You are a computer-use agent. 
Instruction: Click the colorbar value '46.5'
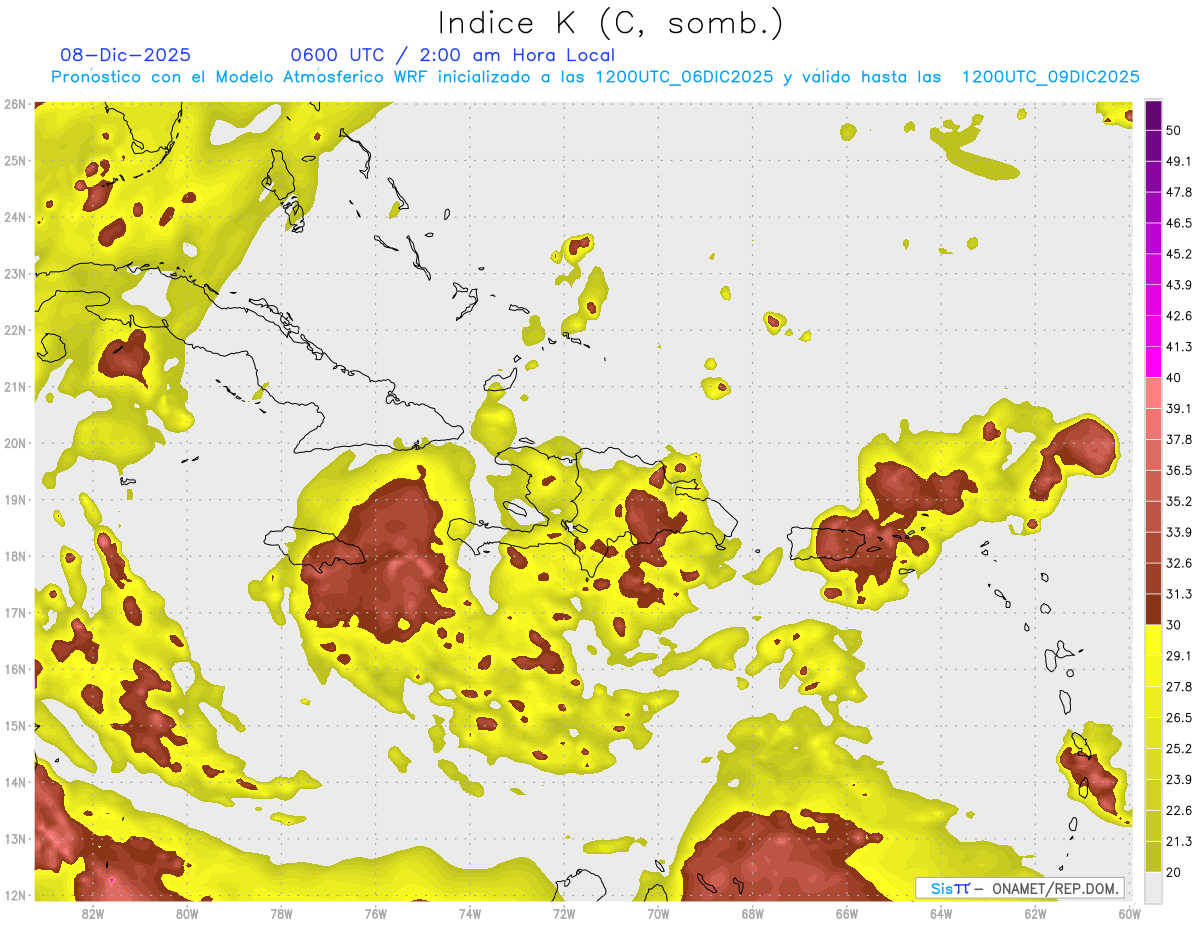click(1179, 223)
